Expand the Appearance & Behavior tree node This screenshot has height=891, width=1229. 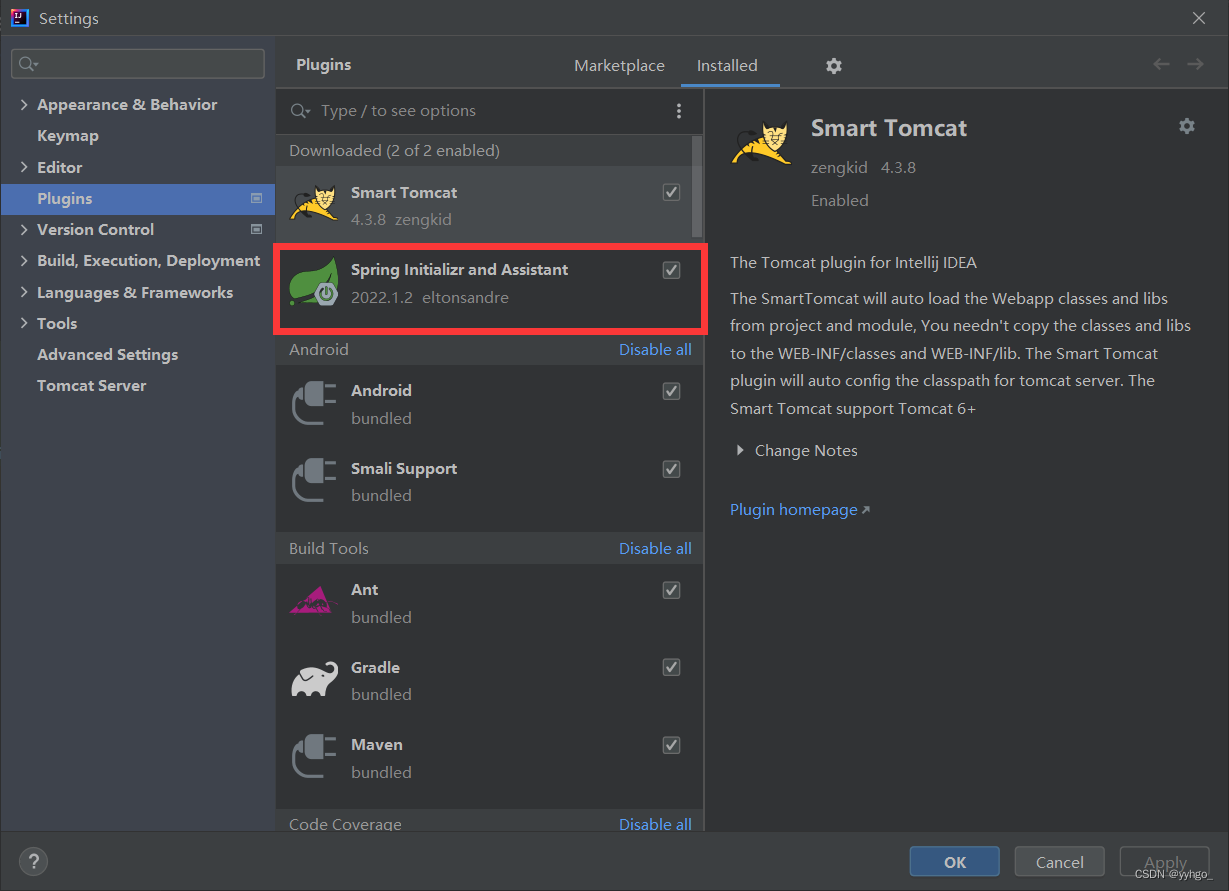click(24, 105)
